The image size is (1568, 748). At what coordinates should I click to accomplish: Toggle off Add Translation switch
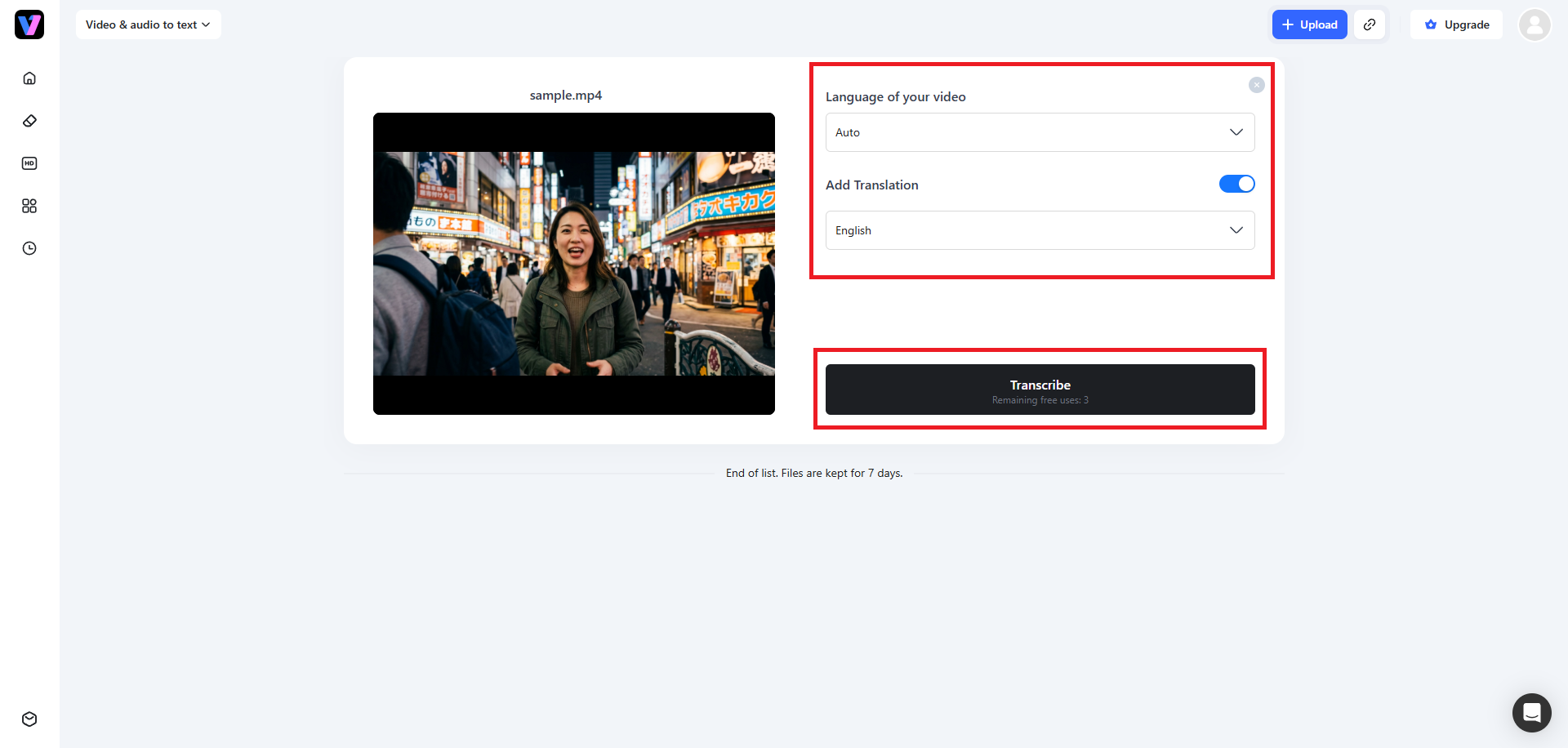pos(1236,184)
